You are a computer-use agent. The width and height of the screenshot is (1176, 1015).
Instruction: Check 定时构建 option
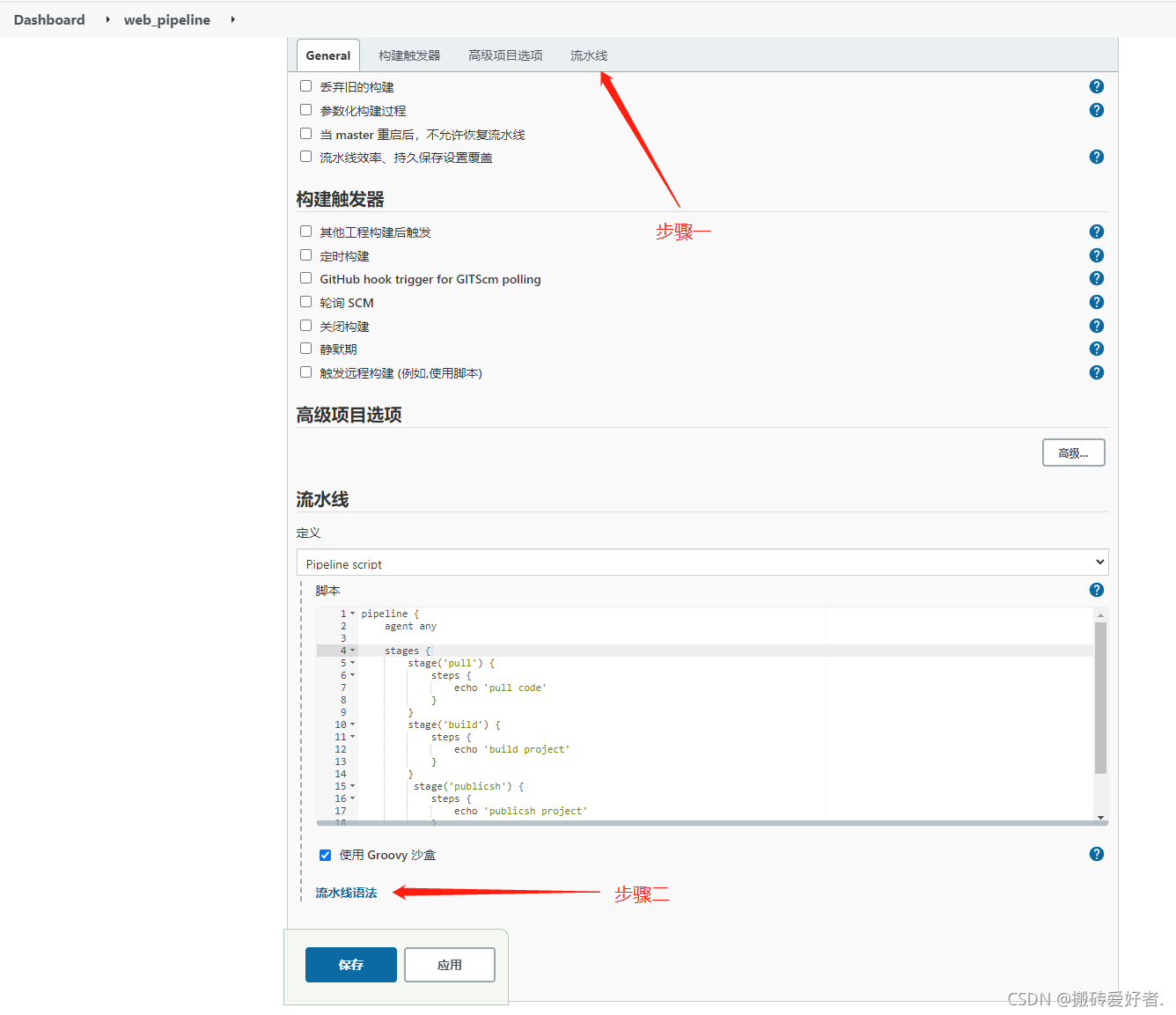[305, 255]
